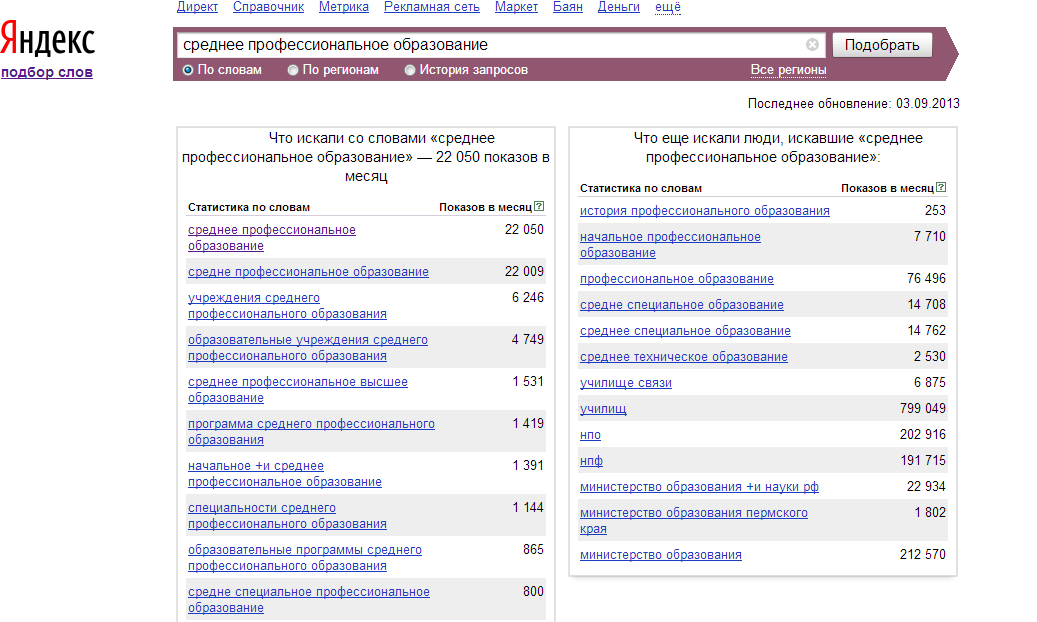Select the 'По словам' radio button
This screenshot has height=622, width=1037.
[x=188, y=70]
